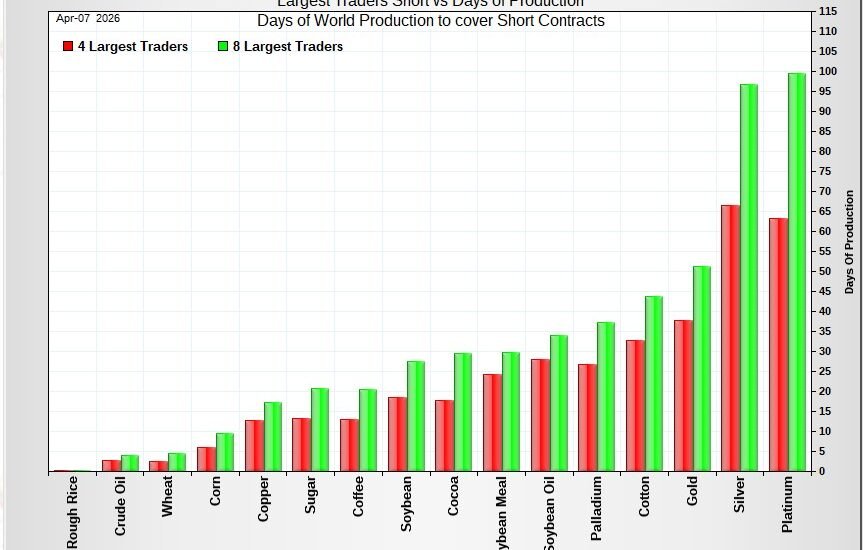Click the green Cotton bar
Image resolution: width=865 pixels, height=550 pixels.
click(653, 383)
